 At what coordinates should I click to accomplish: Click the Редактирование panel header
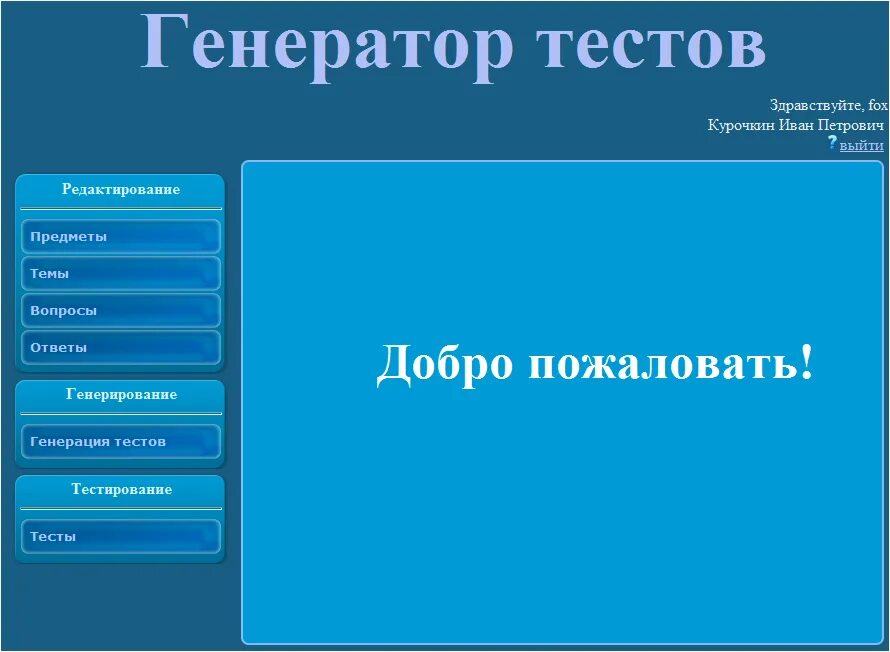pyautogui.click(x=121, y=190)
